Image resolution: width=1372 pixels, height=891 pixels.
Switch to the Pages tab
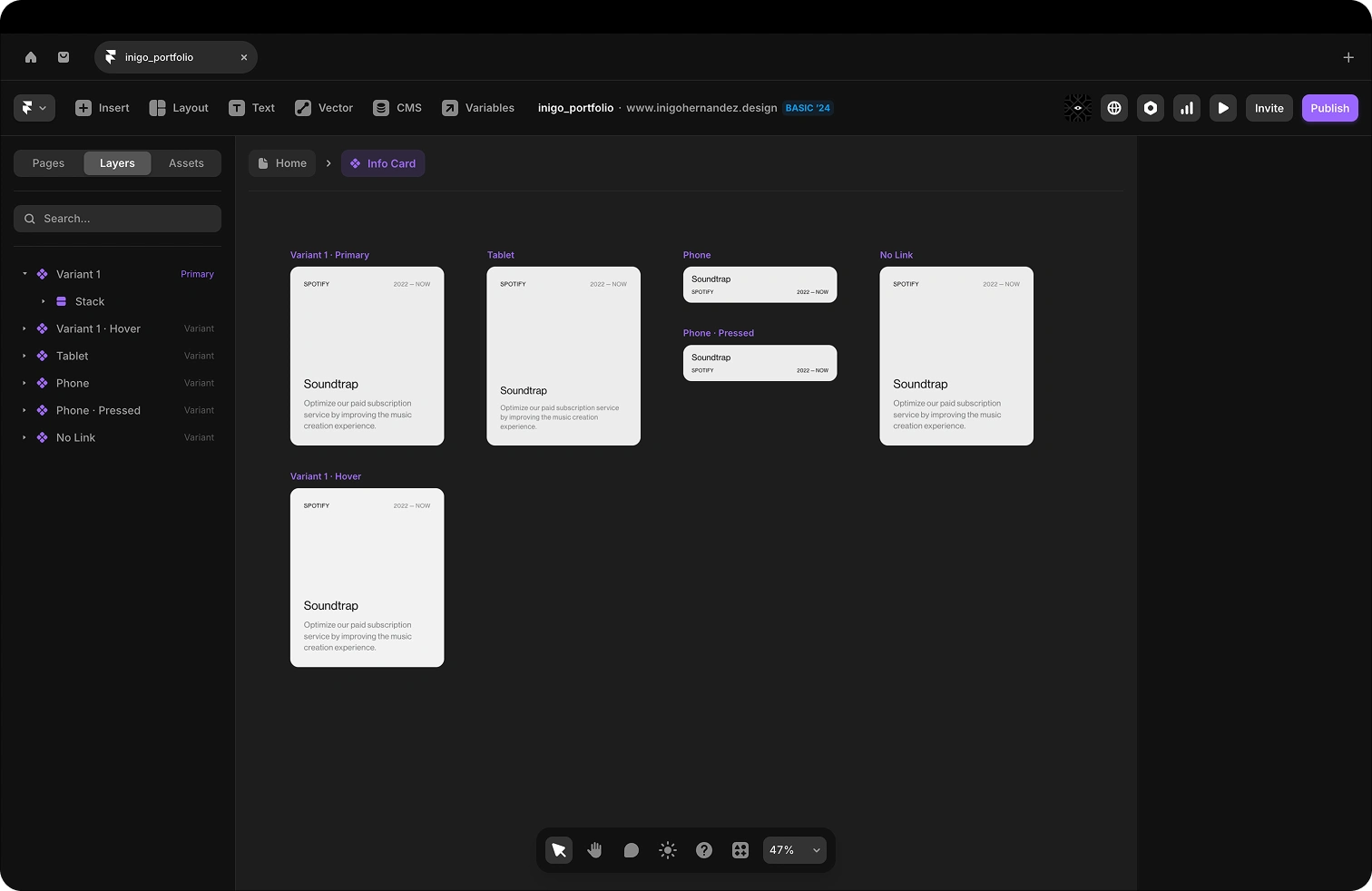[x=47, y=163]
